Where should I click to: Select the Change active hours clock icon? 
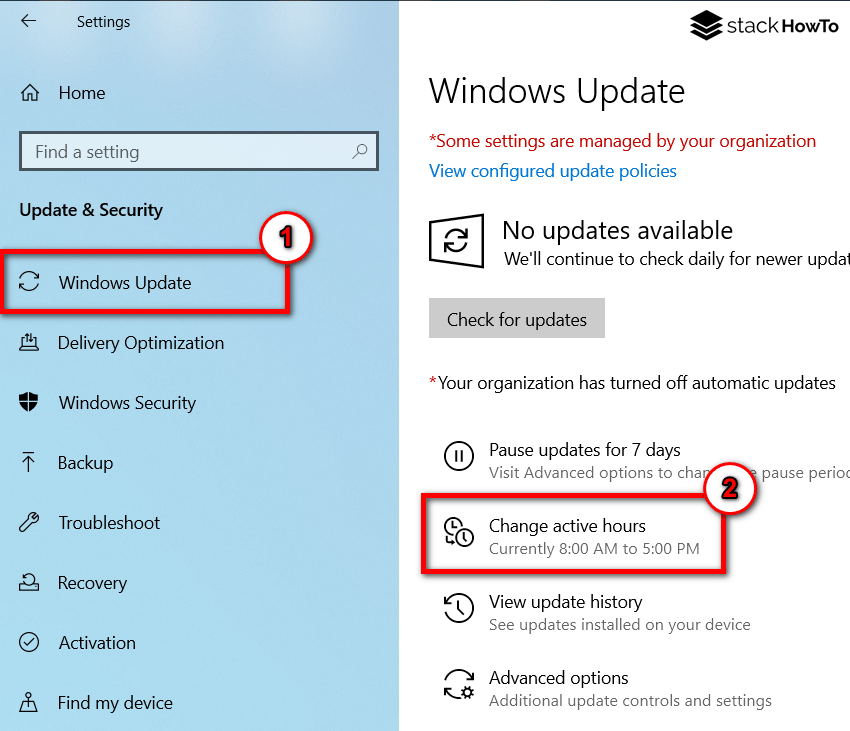[458, 533]
